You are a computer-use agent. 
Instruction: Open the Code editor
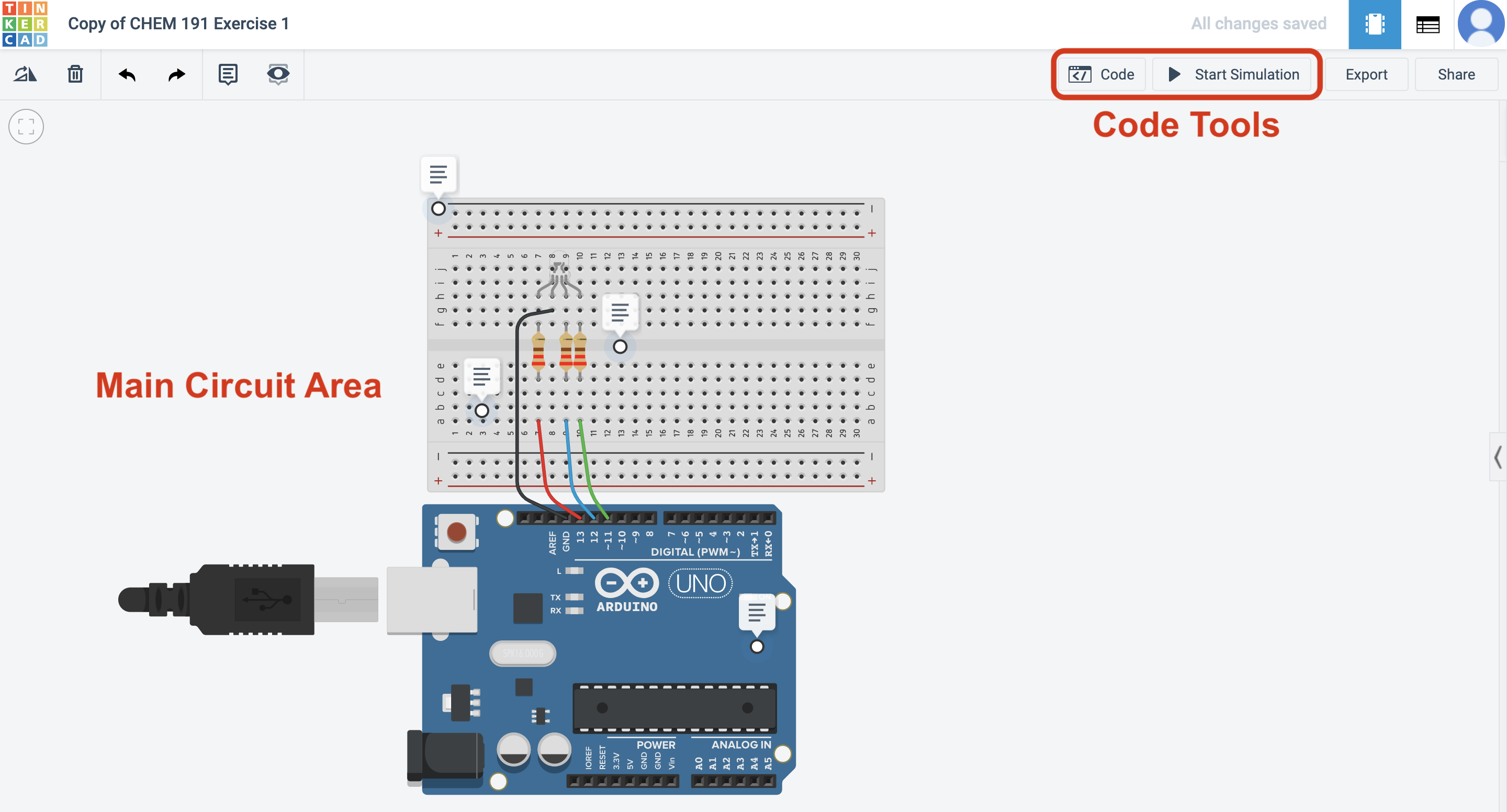pyautogui.click(x=1101, y=74)
